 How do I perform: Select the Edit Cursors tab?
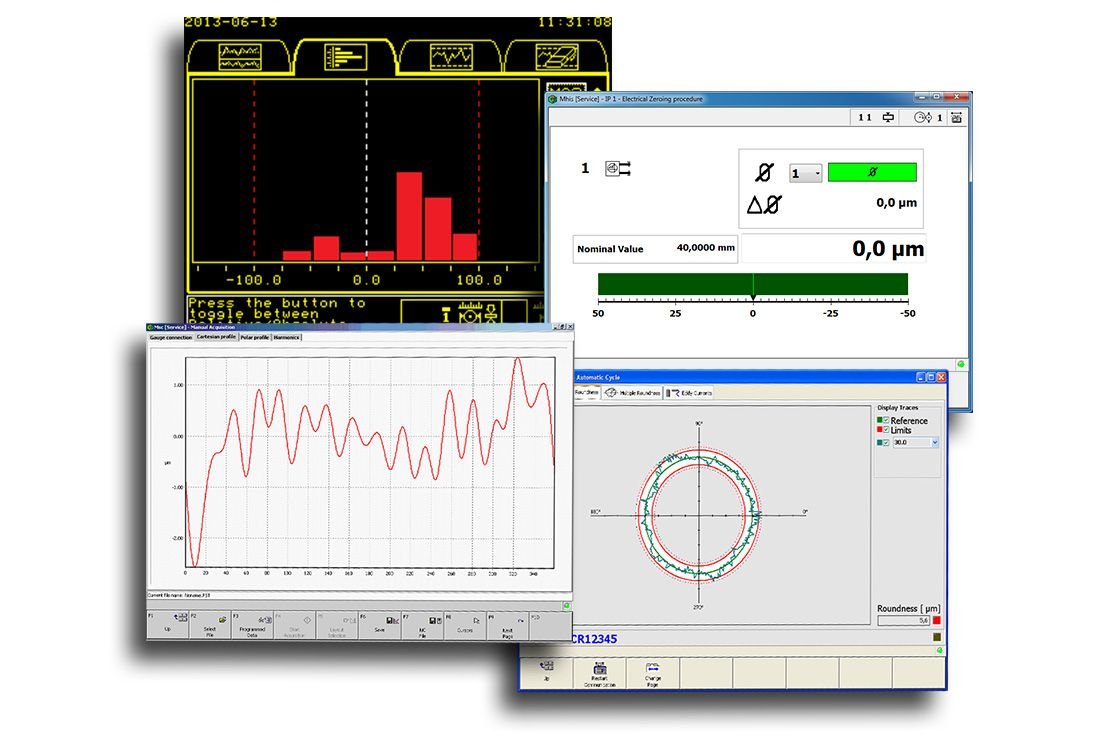click(x=690, y=393)
